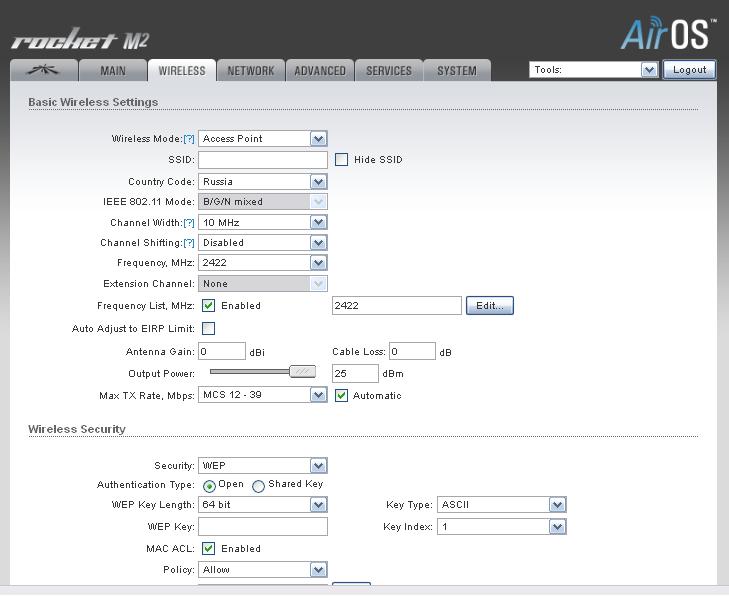Open the Ubiquiti logo tab

(x=44, y=70)
